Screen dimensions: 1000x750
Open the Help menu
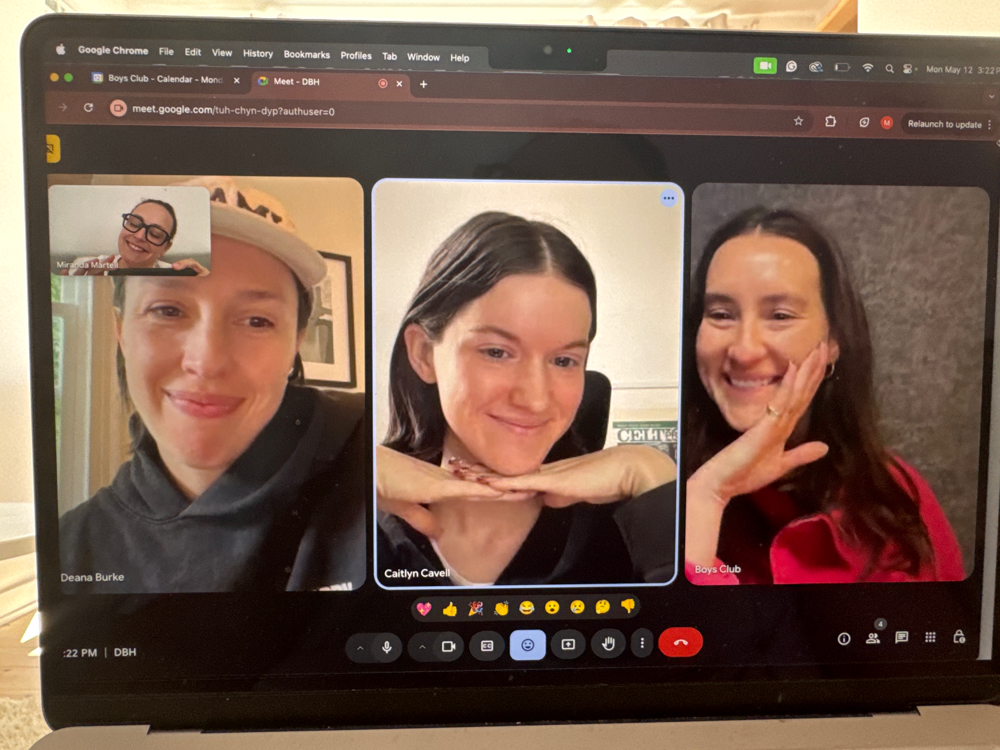click(x=459, y=58)
